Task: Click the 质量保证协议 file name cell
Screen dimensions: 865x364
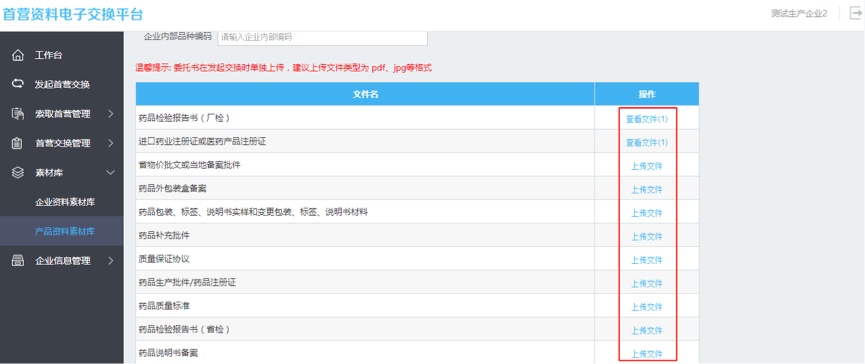Action: coord(365,259)
